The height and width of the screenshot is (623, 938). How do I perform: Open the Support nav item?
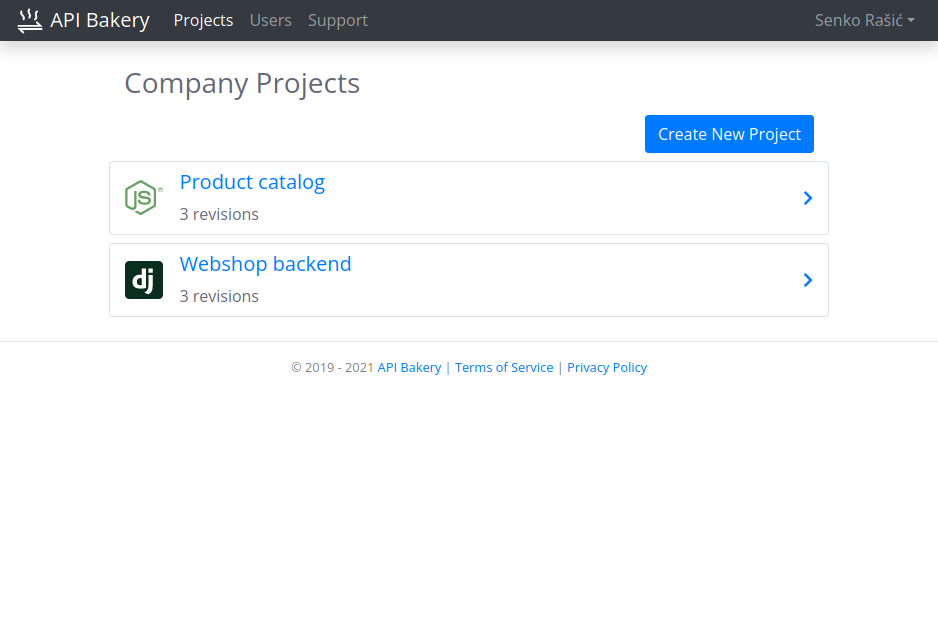point(338,20)
